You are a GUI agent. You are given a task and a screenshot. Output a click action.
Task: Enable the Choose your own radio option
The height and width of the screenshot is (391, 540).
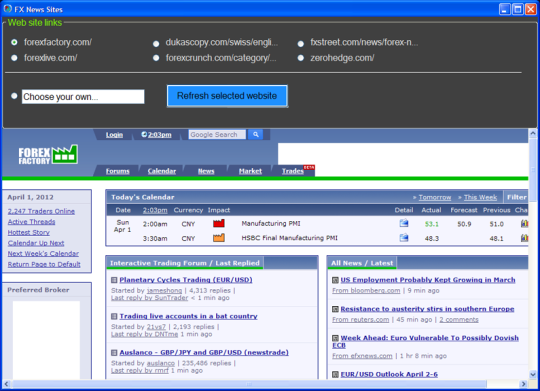(14, 96)
